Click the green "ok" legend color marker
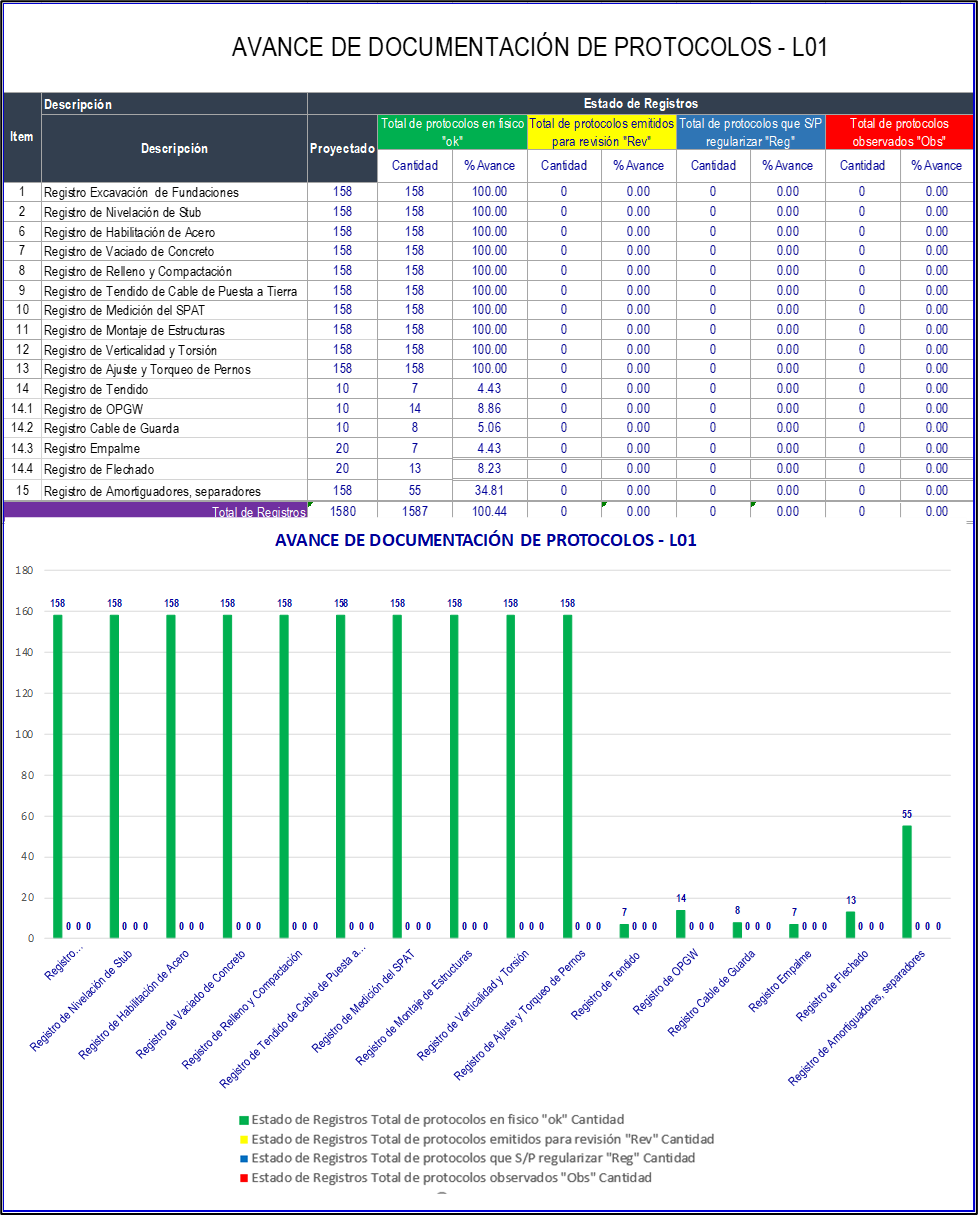This screenshot has width=978, height=1215. pos(244,1120)
